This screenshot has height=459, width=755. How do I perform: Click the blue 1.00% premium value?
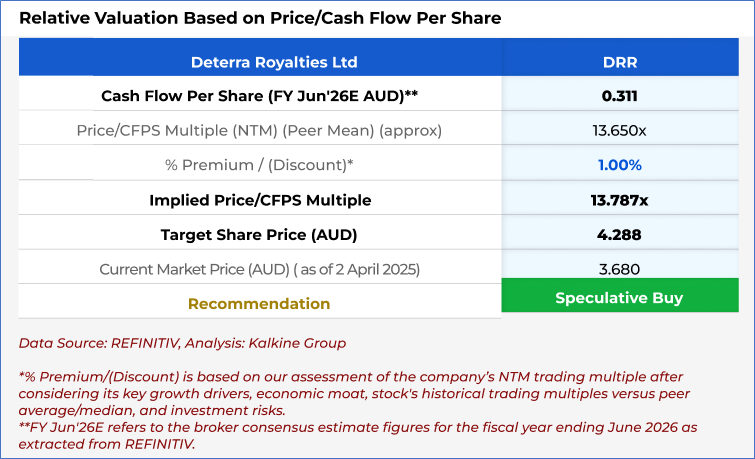coord(619,165)
